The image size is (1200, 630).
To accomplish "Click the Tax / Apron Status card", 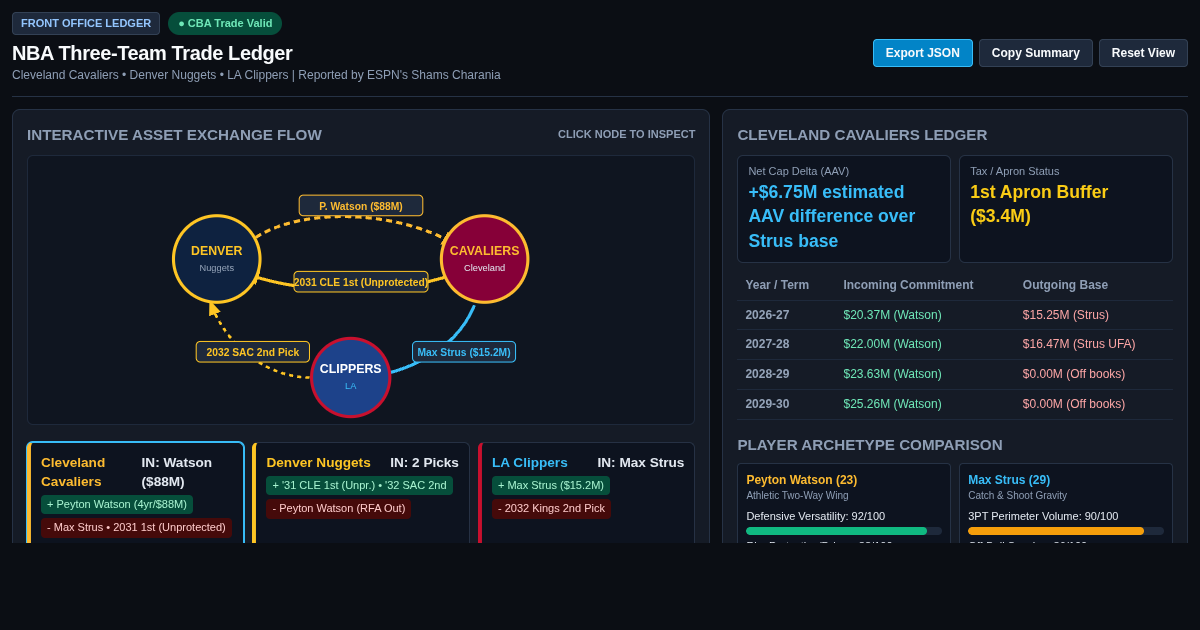I will pos(1066,209).
